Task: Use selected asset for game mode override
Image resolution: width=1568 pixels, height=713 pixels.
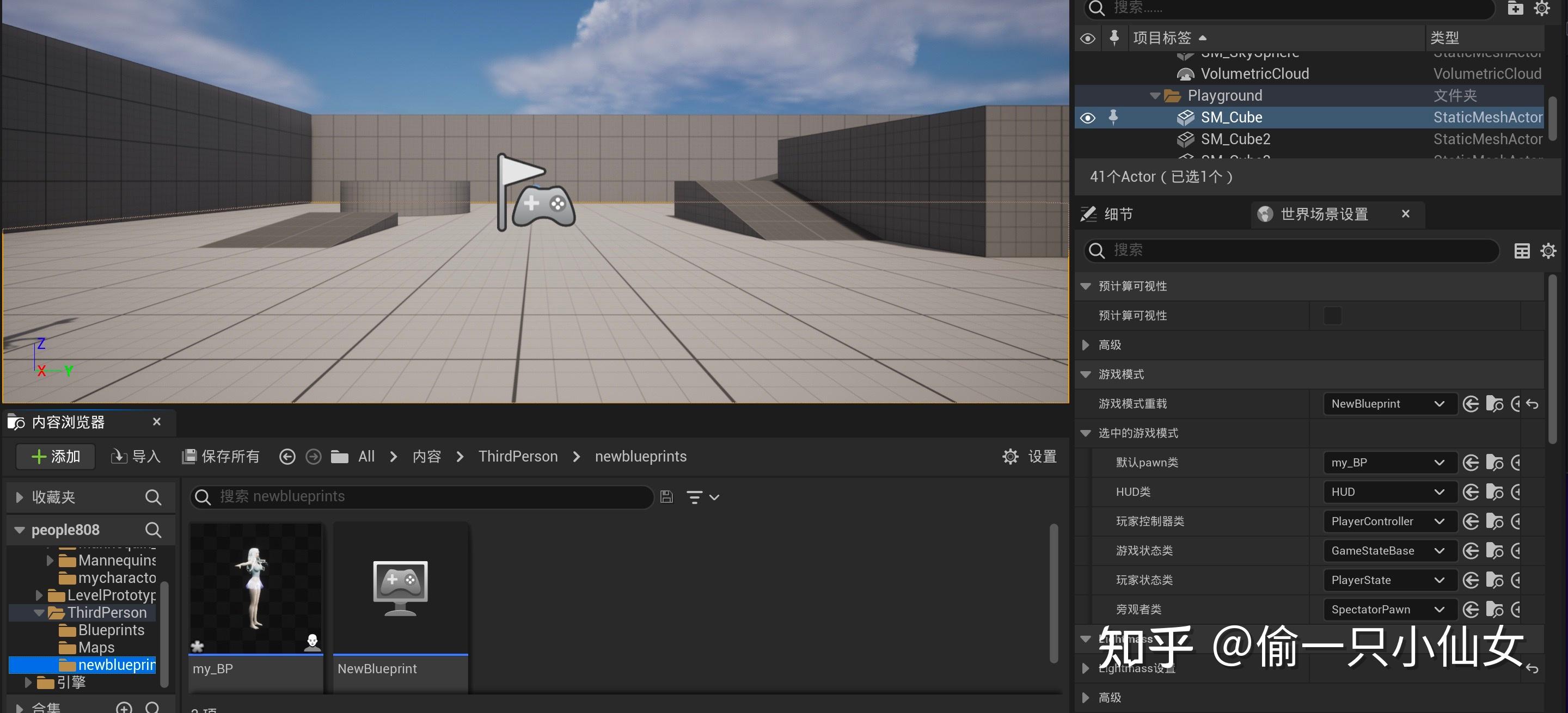Action: (x=1471, y=404)
